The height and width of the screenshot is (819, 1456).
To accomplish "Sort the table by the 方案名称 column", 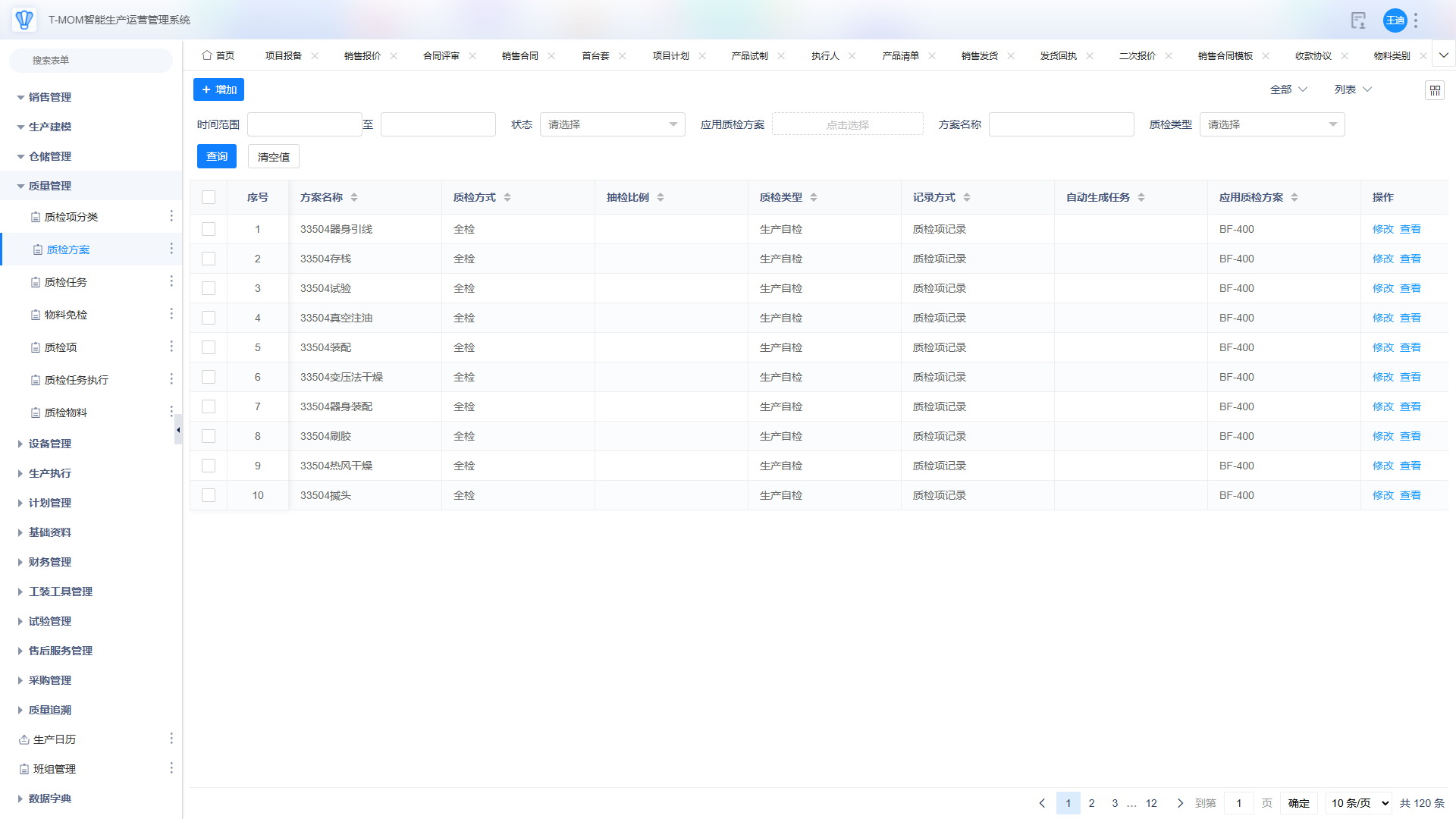I will tap(354, 197).
